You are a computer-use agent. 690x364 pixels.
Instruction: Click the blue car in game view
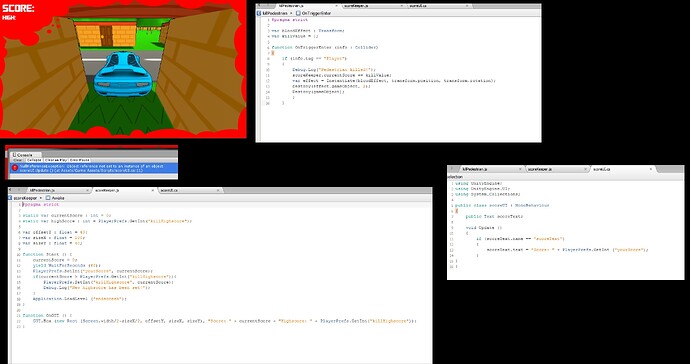(x=123, y=74)
